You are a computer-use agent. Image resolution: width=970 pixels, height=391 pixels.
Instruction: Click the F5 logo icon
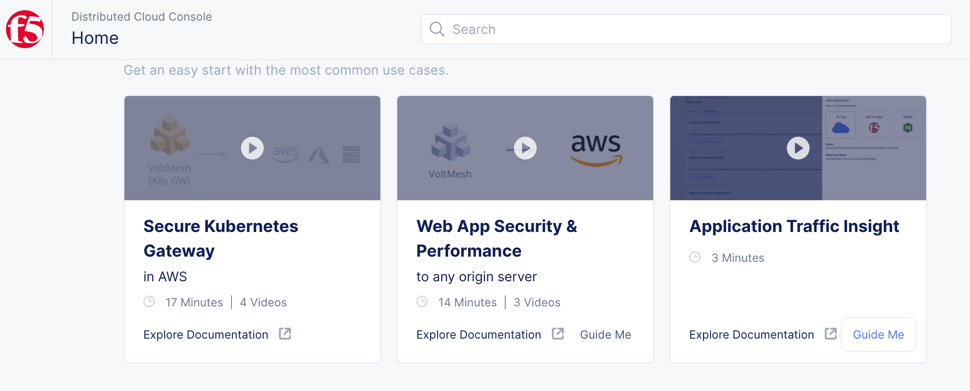tap(25, 29)
